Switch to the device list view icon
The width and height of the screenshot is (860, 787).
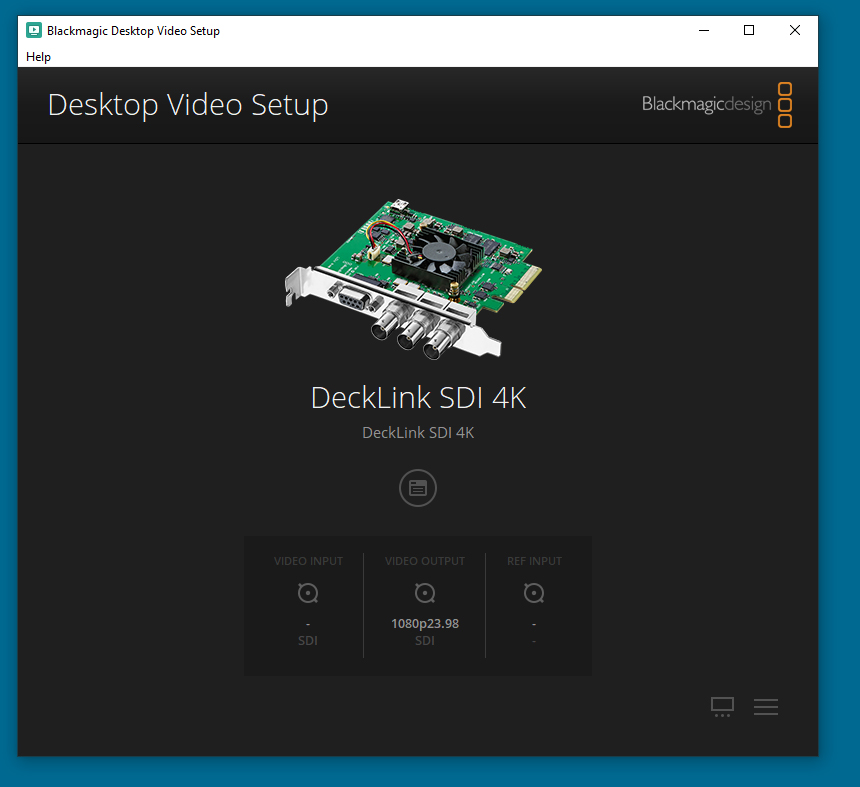[766, 706]
